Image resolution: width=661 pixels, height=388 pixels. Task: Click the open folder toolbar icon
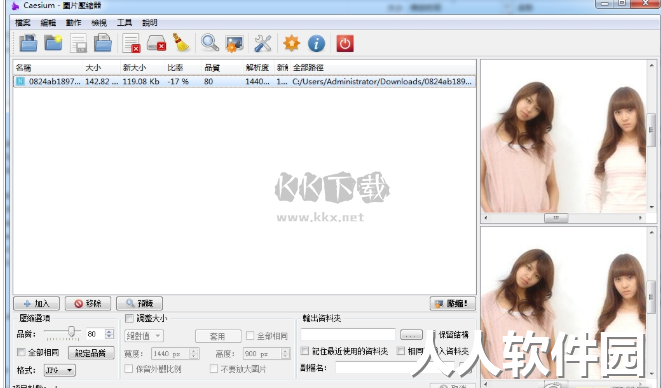[54, 43]
